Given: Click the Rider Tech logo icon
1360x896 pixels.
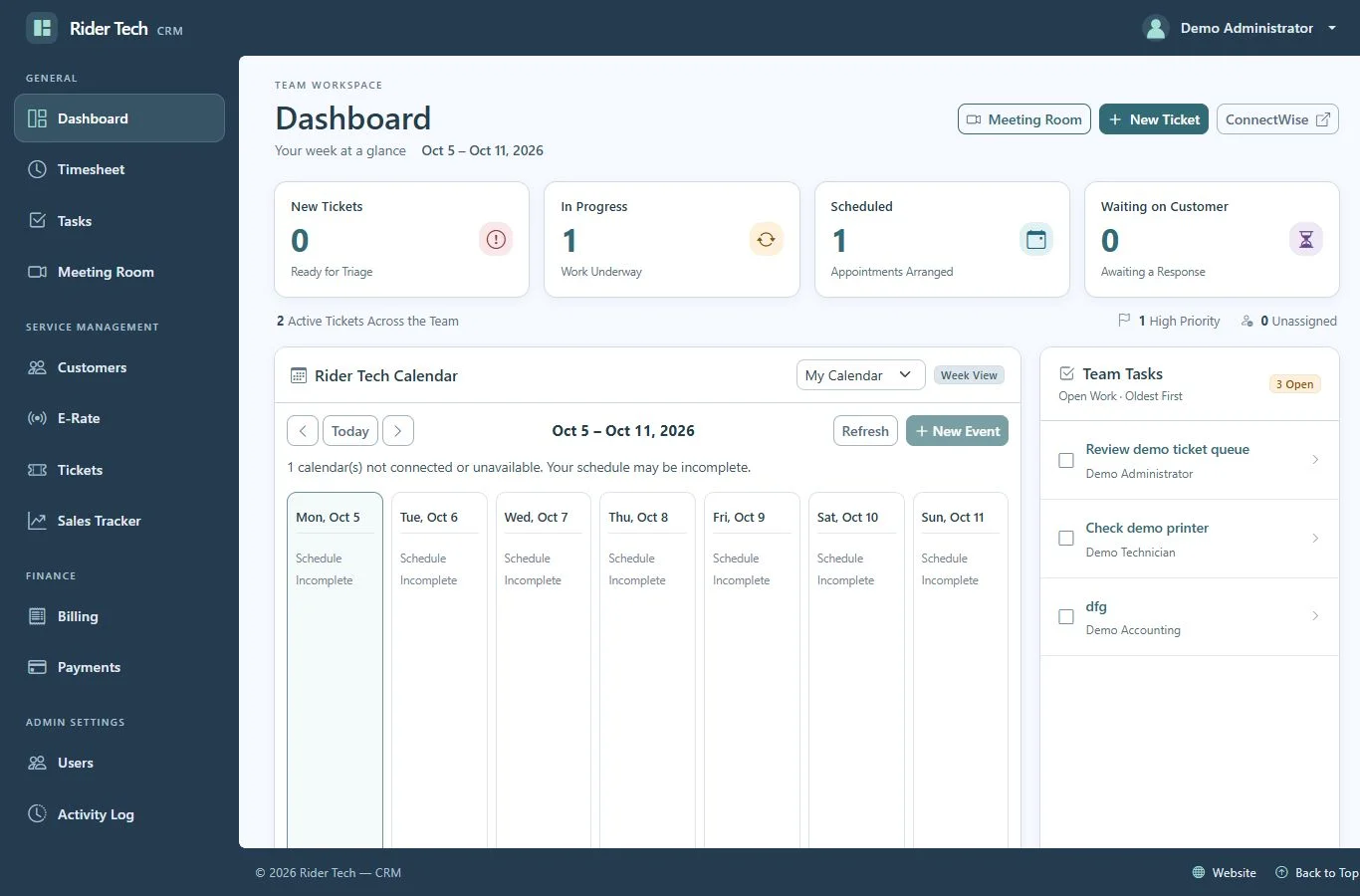Looking at the screenshot, I should click(x=42, y=28).
